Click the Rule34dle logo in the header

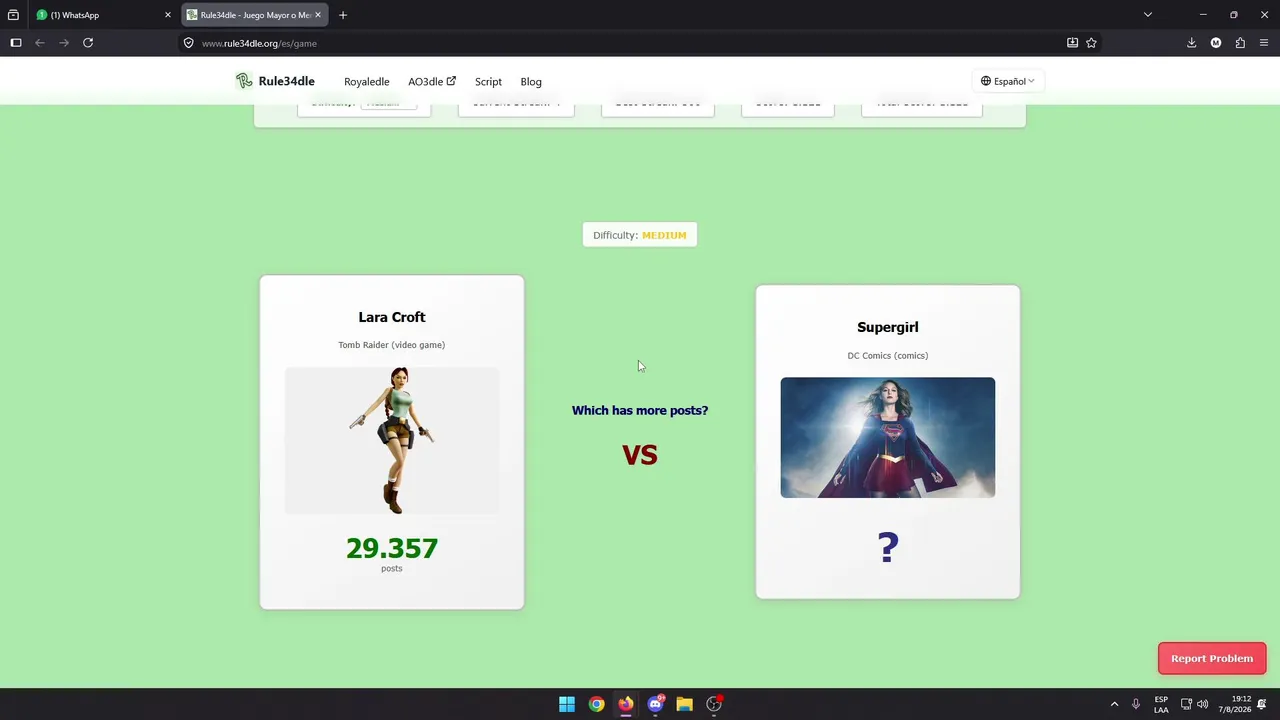(275, 81)
